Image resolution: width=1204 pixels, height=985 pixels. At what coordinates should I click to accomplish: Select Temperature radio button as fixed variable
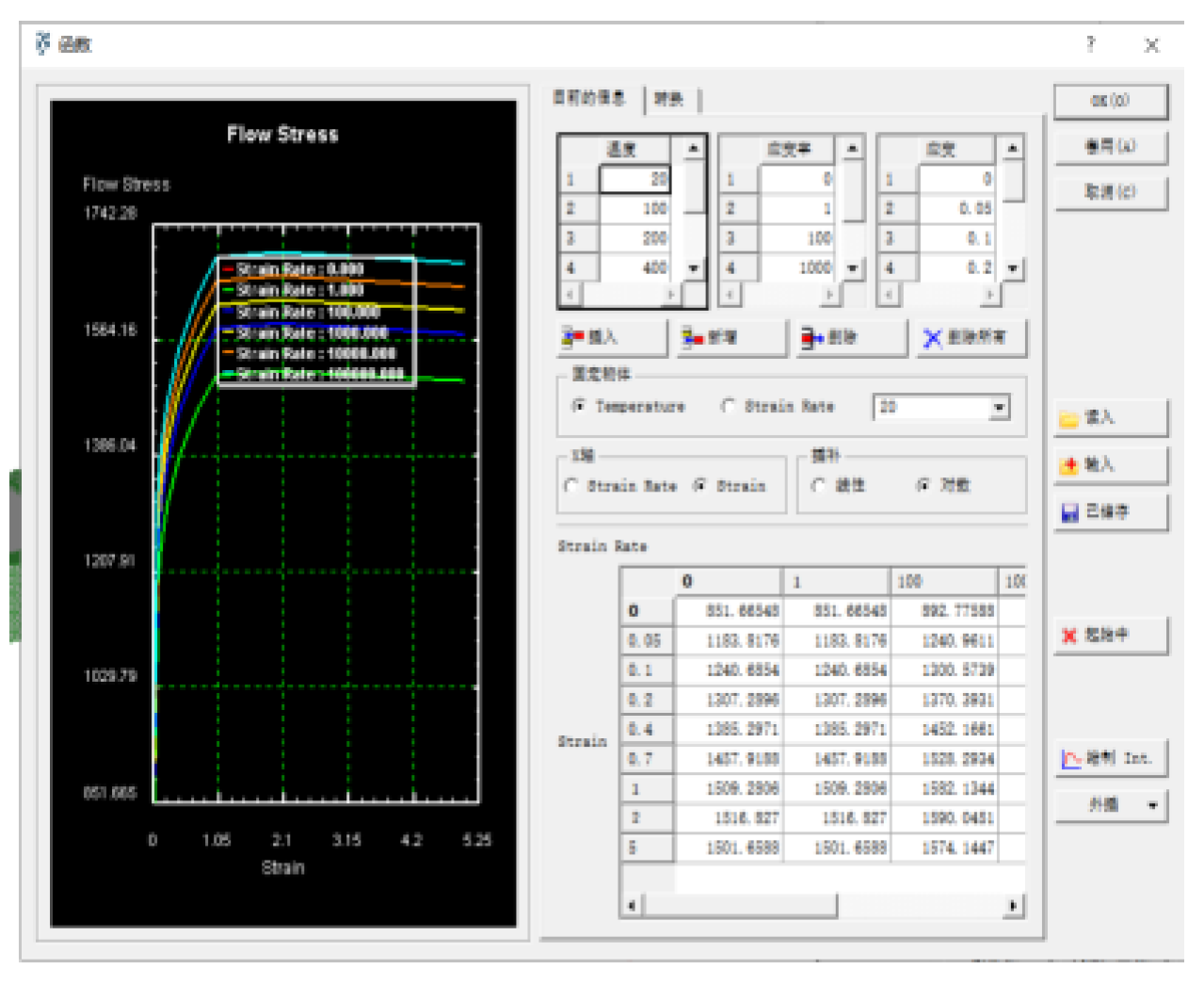tap(579, 406)
